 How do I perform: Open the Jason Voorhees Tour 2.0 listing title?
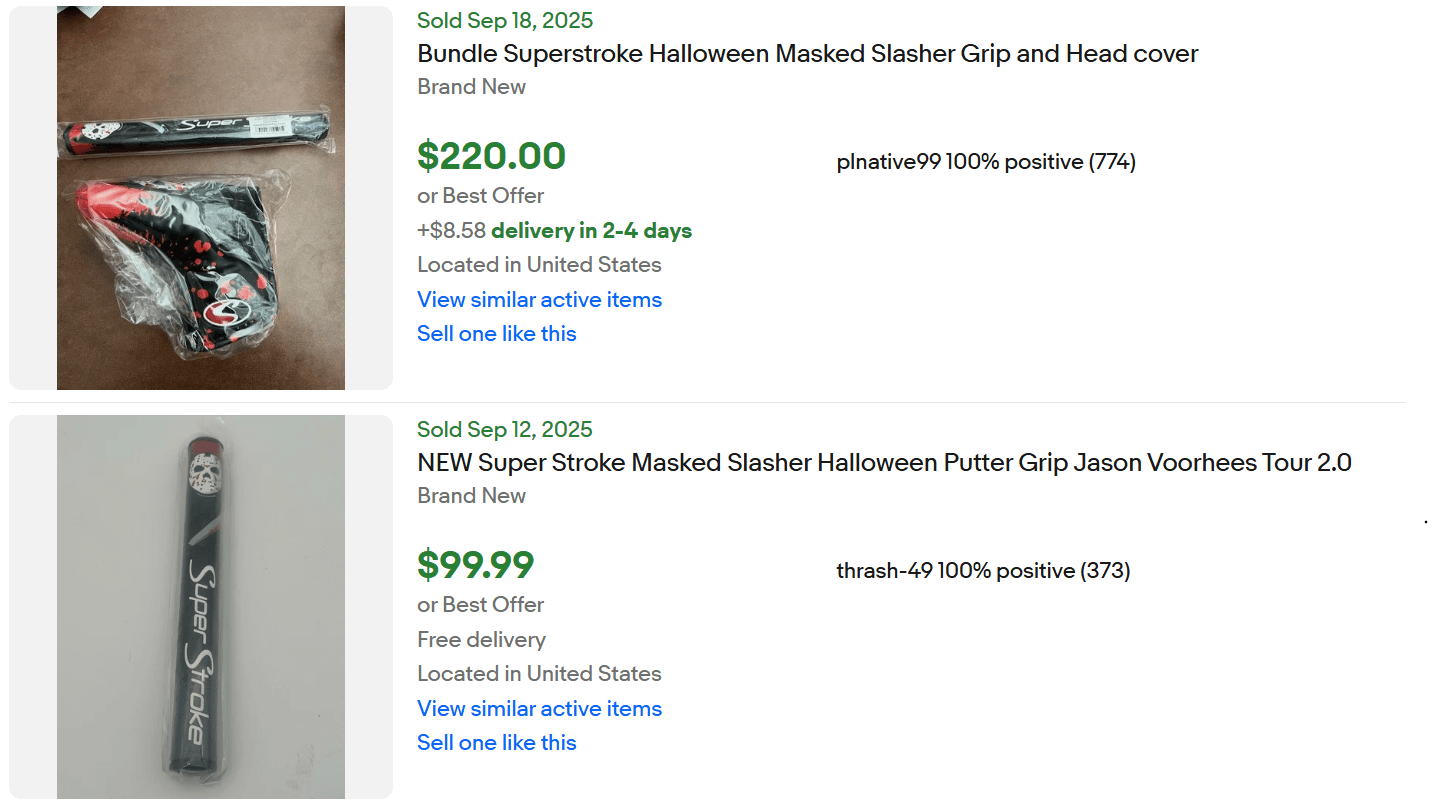point(884,463)
